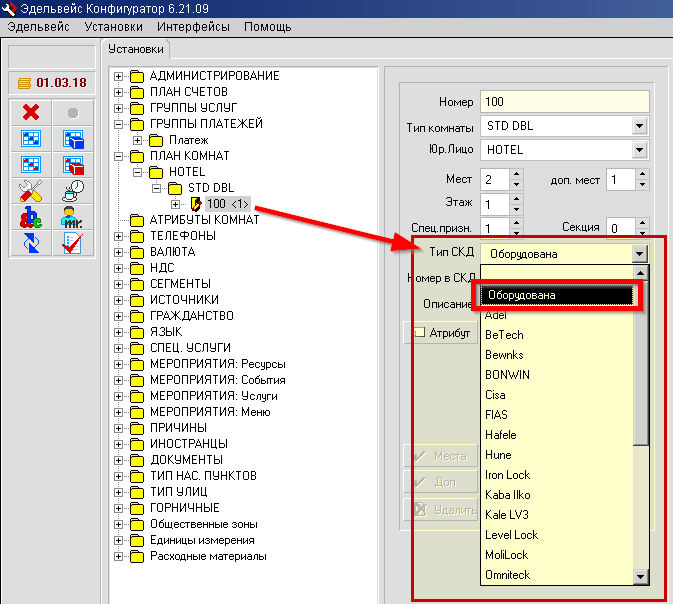Open the Тип комнаты dropdown

(x=640, y=126)
